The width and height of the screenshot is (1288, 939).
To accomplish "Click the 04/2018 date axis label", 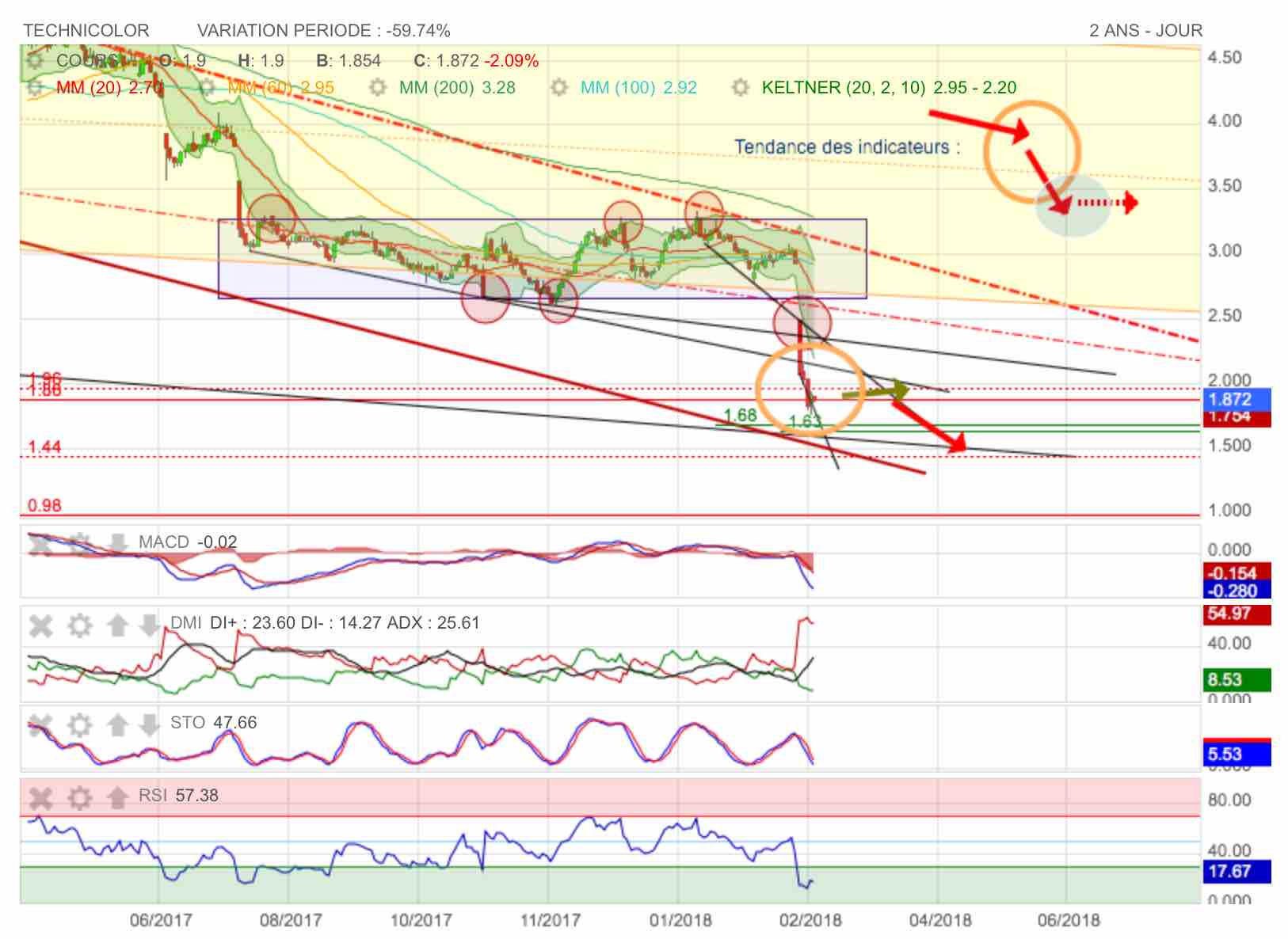I will pos(940,920).
